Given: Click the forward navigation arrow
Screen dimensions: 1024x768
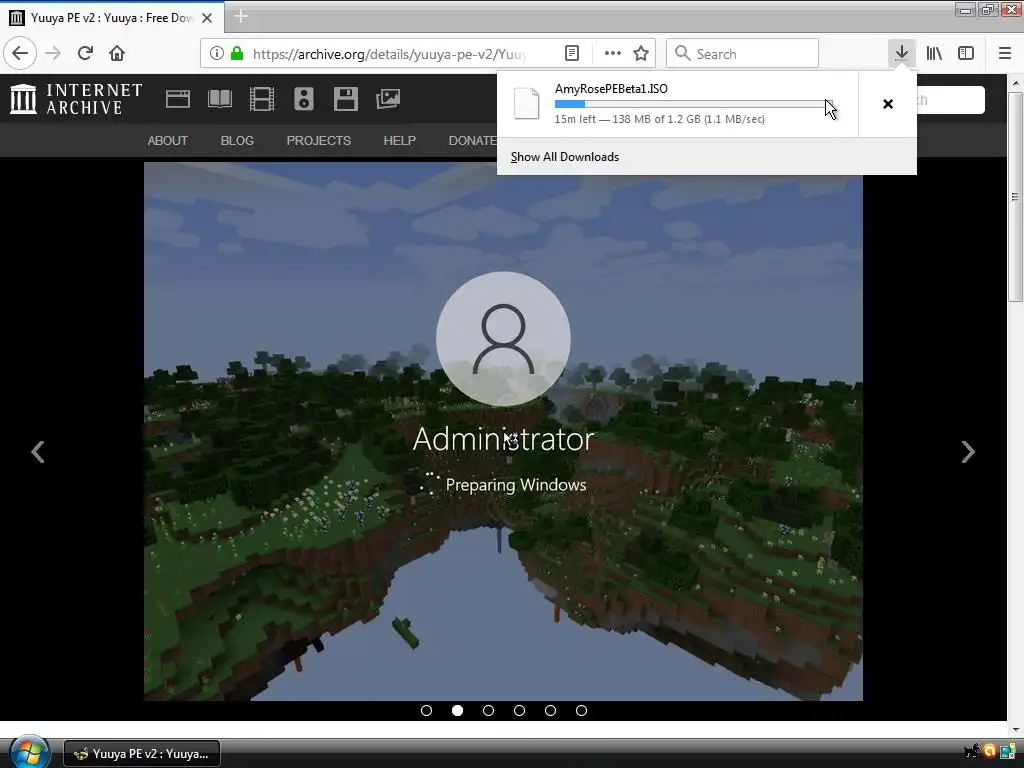Looking at the screenshot, I should point(53,53).
